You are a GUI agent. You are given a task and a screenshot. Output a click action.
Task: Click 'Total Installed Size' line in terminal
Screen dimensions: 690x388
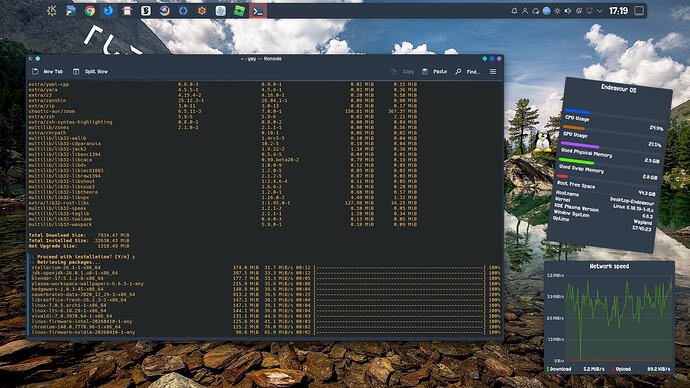coord(79,241)
